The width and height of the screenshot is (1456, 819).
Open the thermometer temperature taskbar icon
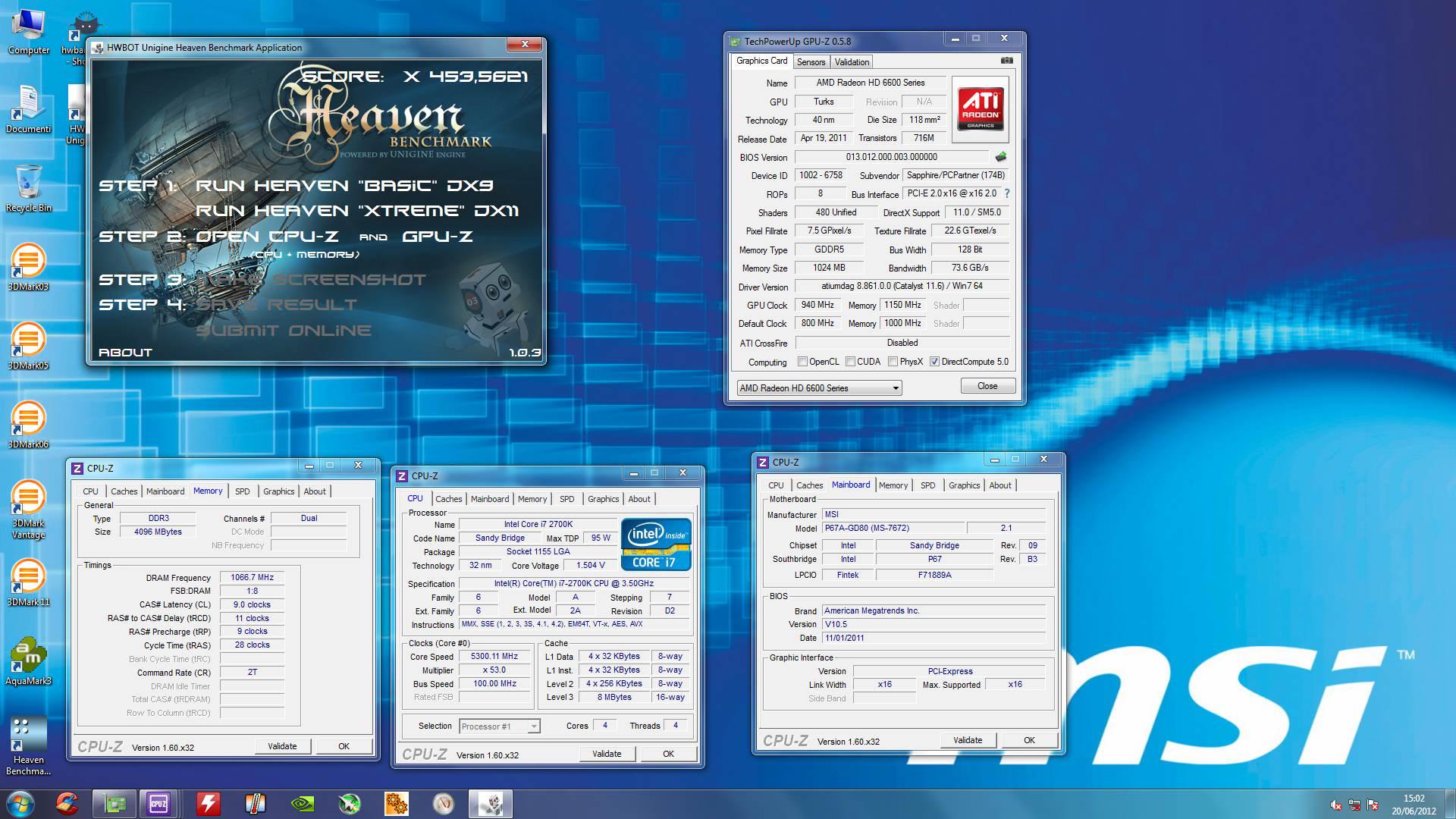[255, 804]
